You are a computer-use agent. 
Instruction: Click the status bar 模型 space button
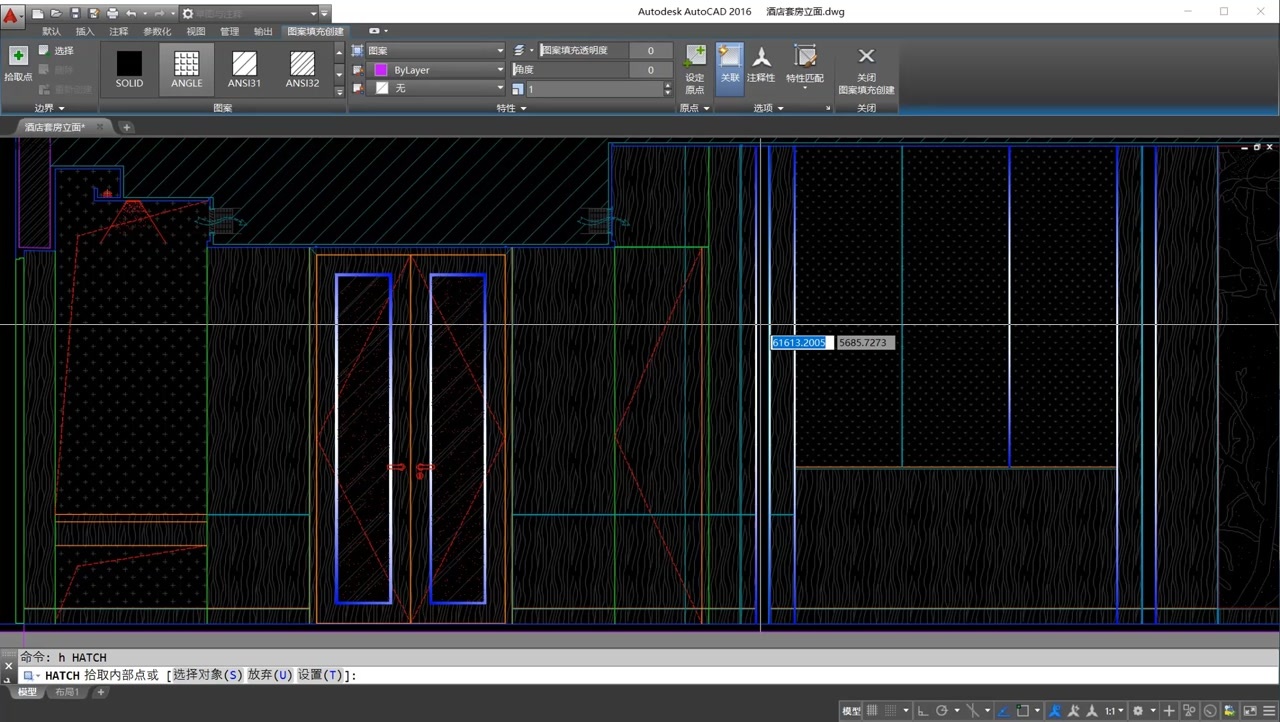[851, 711]
